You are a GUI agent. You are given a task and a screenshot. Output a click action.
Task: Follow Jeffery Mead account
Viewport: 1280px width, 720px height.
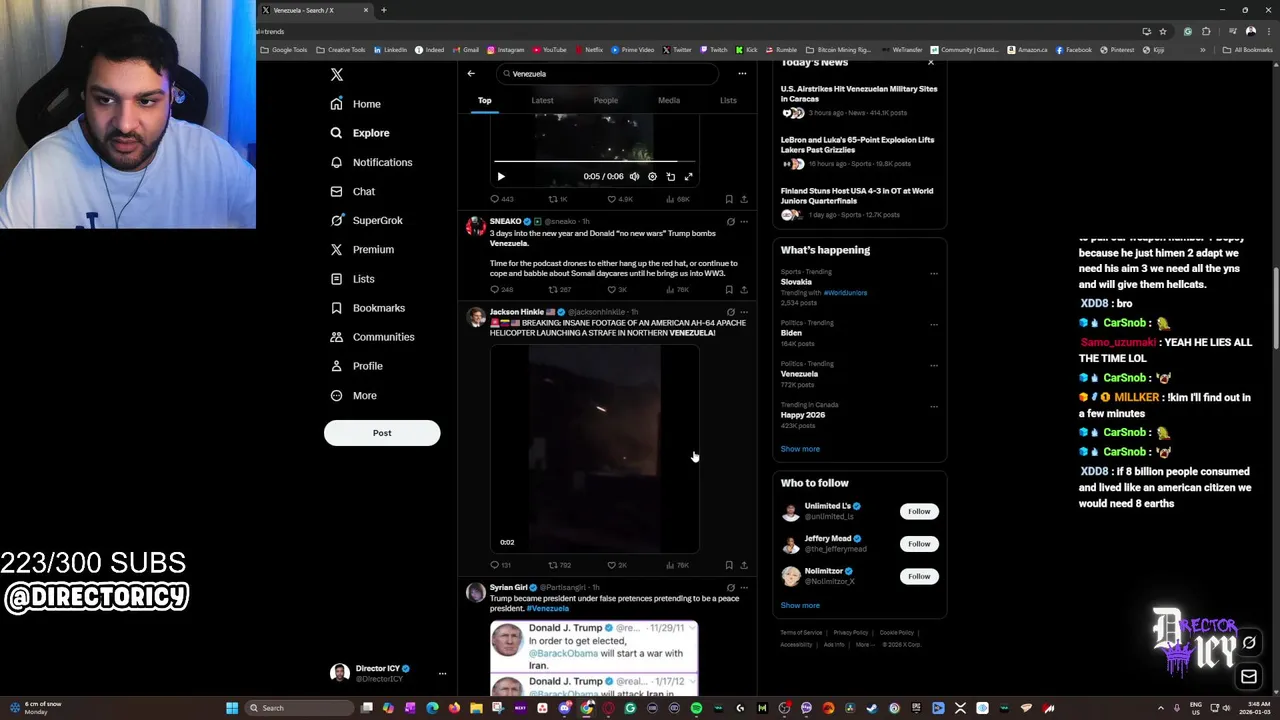click(919, 544)
